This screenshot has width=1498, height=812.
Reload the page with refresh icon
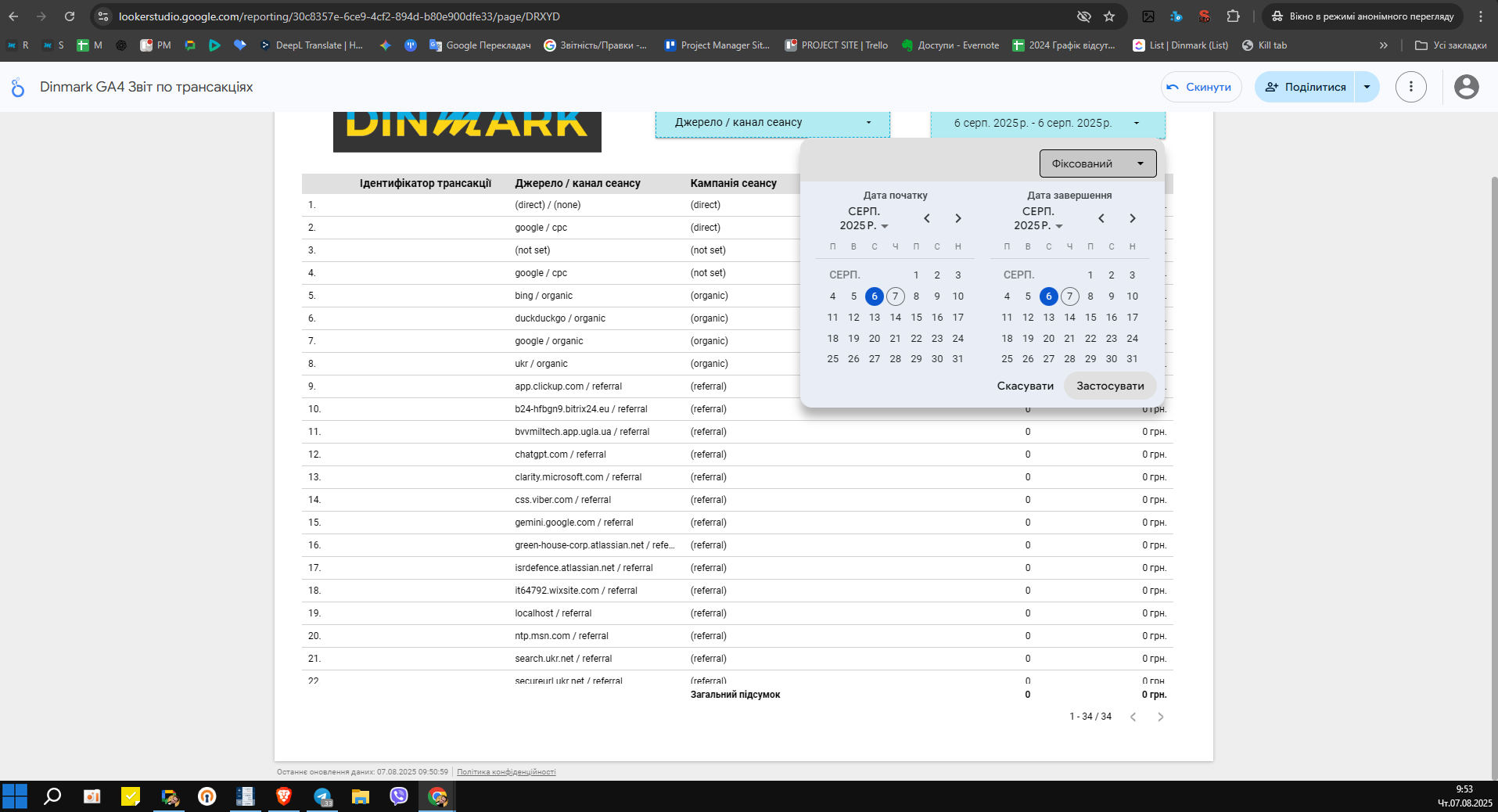(x=70, y=16)
